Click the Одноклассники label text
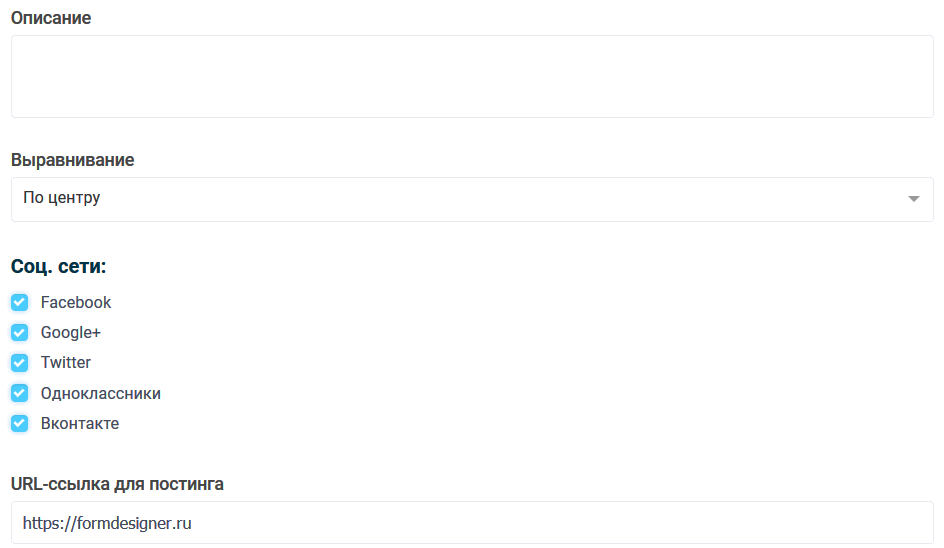This screenshot has width=944, height=548. point(101,394)
